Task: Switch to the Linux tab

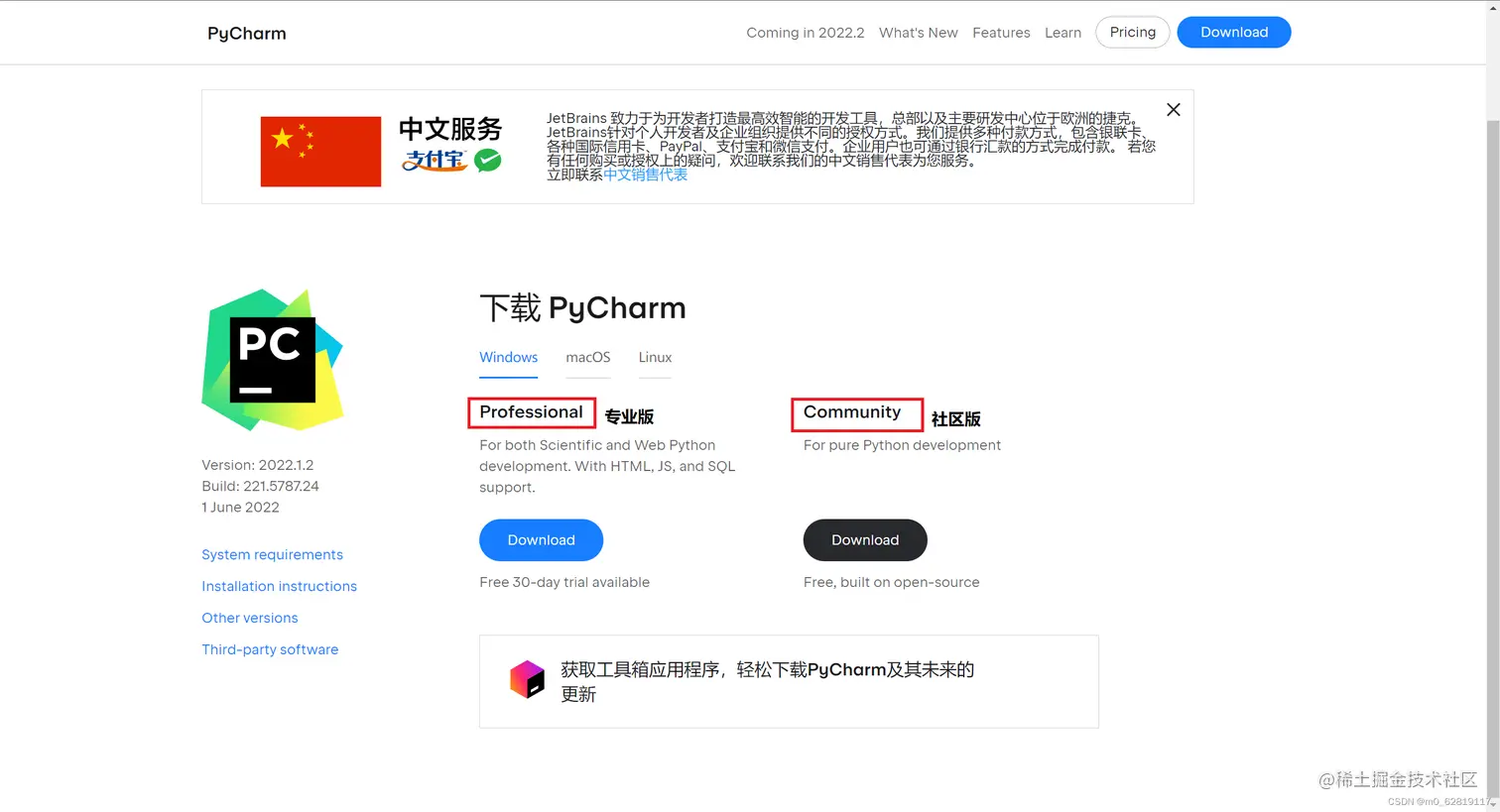Action: point(655,357)
